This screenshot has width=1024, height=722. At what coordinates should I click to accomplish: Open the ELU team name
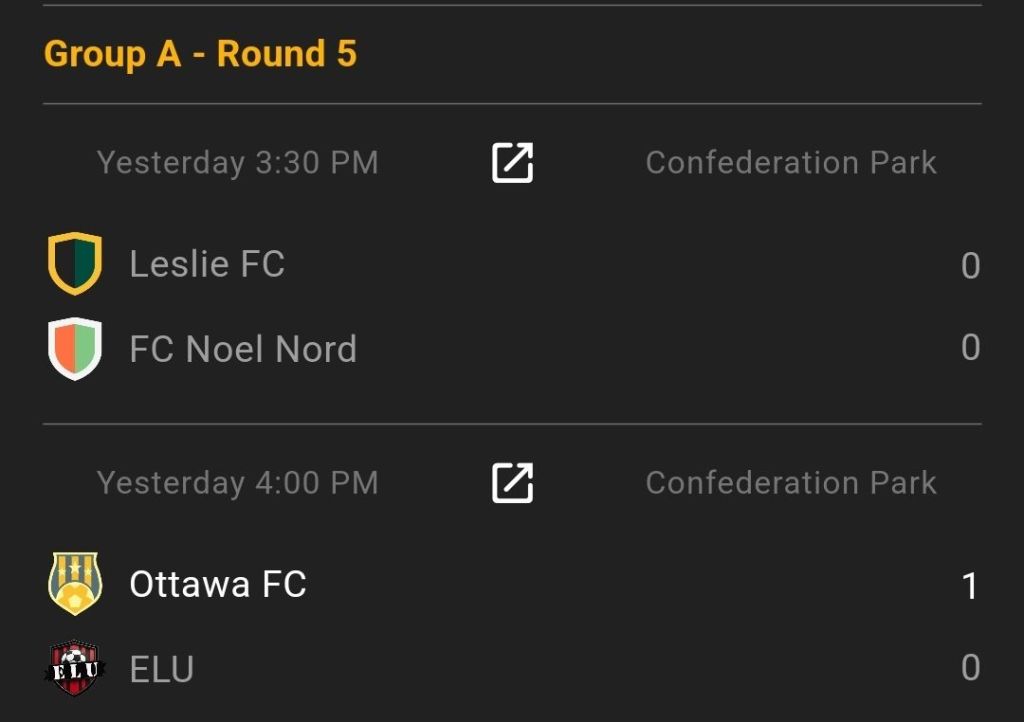pyautogui.click(x=162, y=669)
